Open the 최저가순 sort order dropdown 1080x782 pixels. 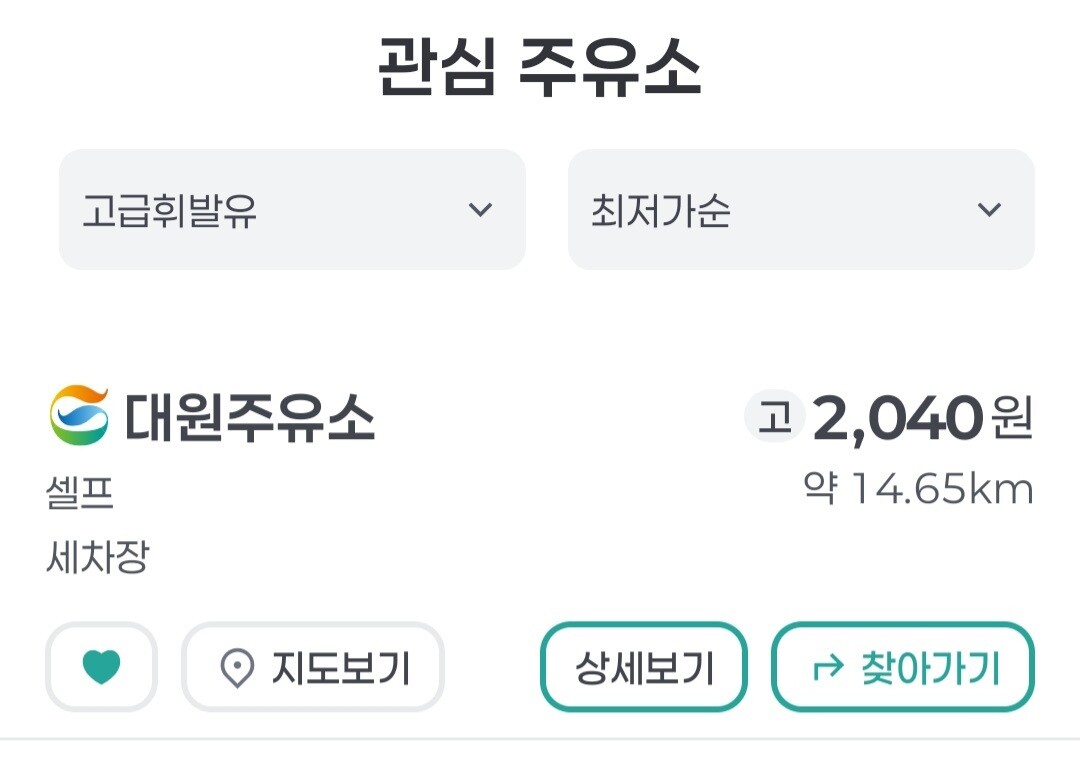click(x=801, y=210)
